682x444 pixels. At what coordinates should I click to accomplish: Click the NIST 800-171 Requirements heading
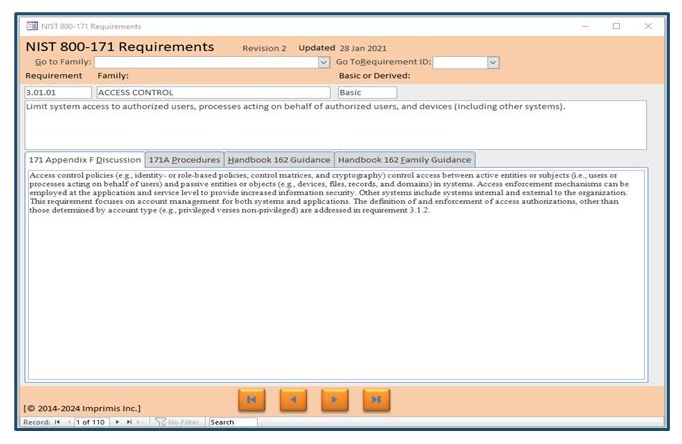pyautogui.click(x=120, y=47)
